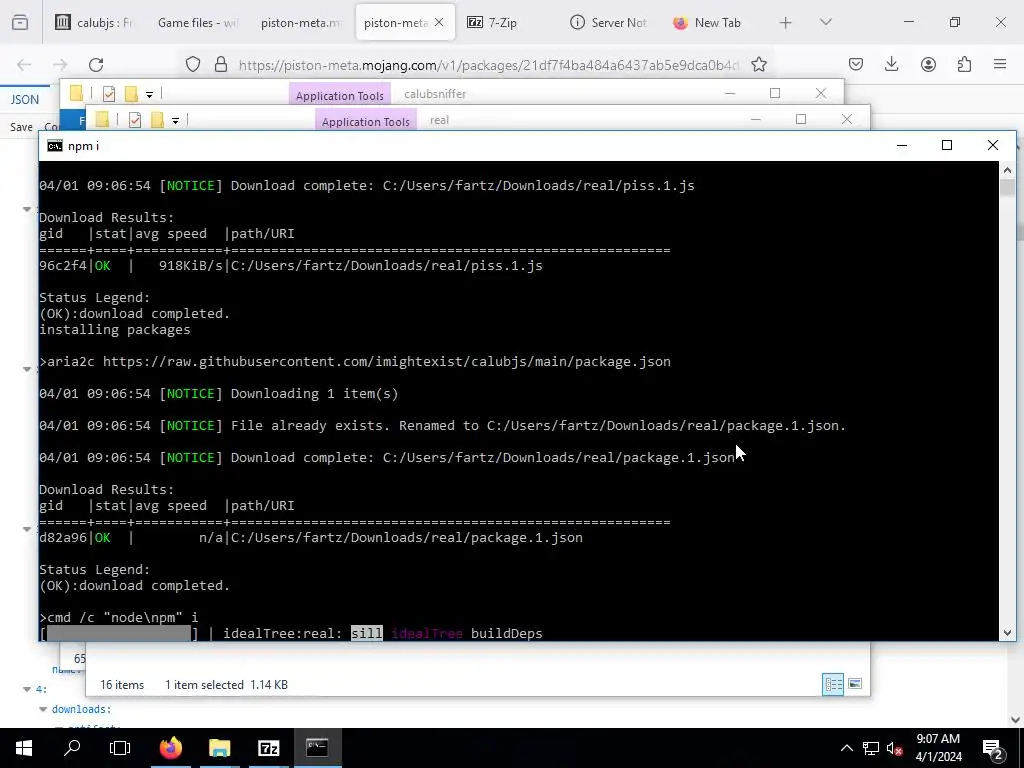Open the extensions puzzle icon

[x=964, y=64]
